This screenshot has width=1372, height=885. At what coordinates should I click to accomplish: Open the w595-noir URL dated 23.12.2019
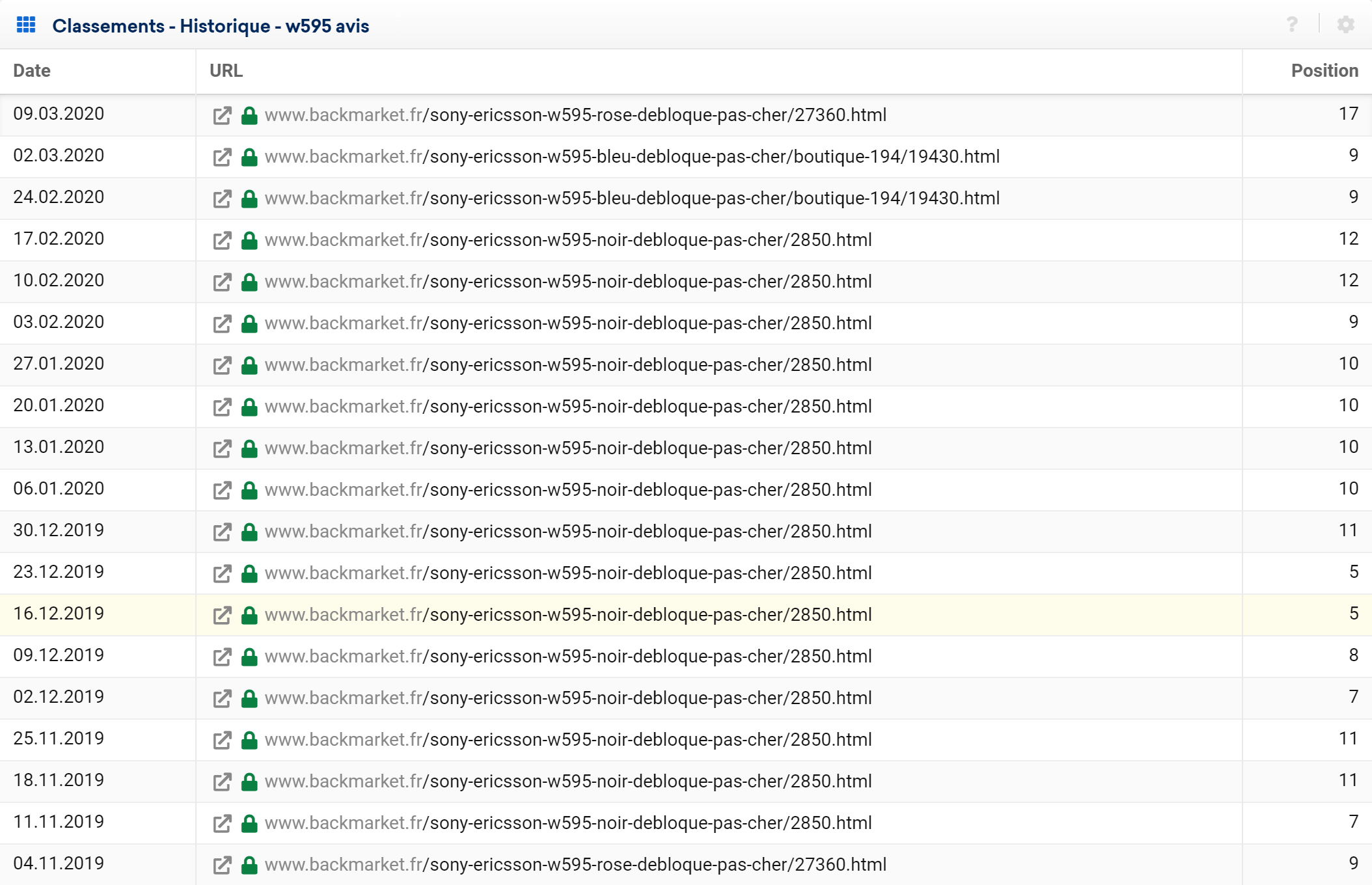(x=568, y=573)
